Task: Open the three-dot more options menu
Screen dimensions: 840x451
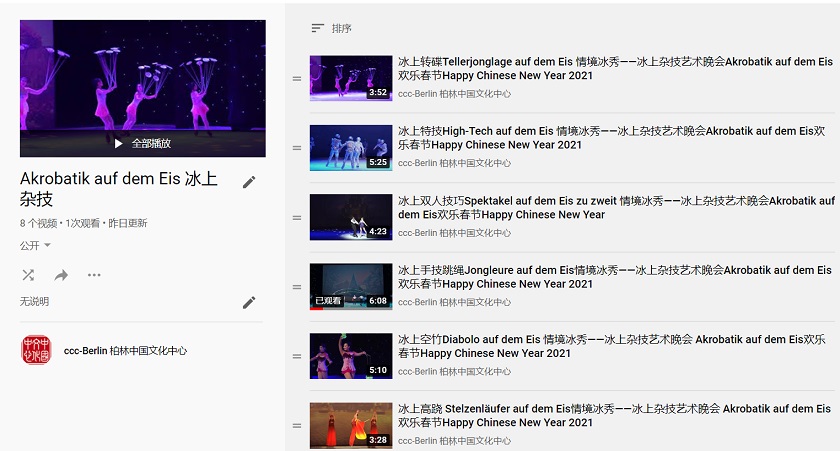Action: tap(94, 275)
